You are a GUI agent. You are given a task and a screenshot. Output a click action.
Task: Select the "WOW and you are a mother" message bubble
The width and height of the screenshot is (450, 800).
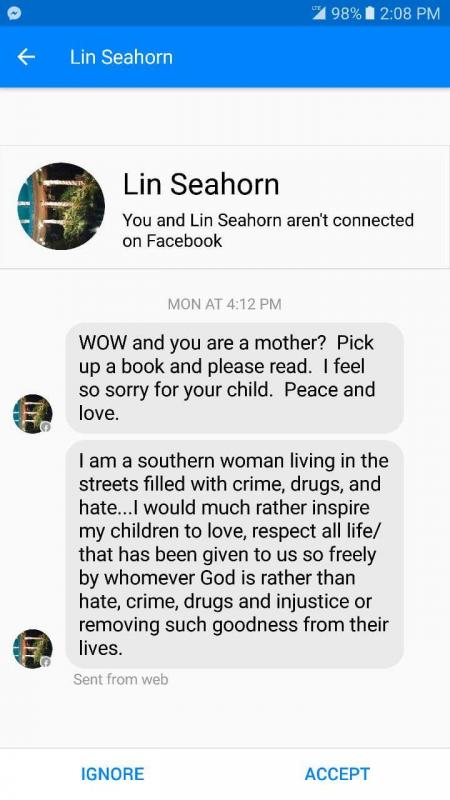tap(235, 378)
